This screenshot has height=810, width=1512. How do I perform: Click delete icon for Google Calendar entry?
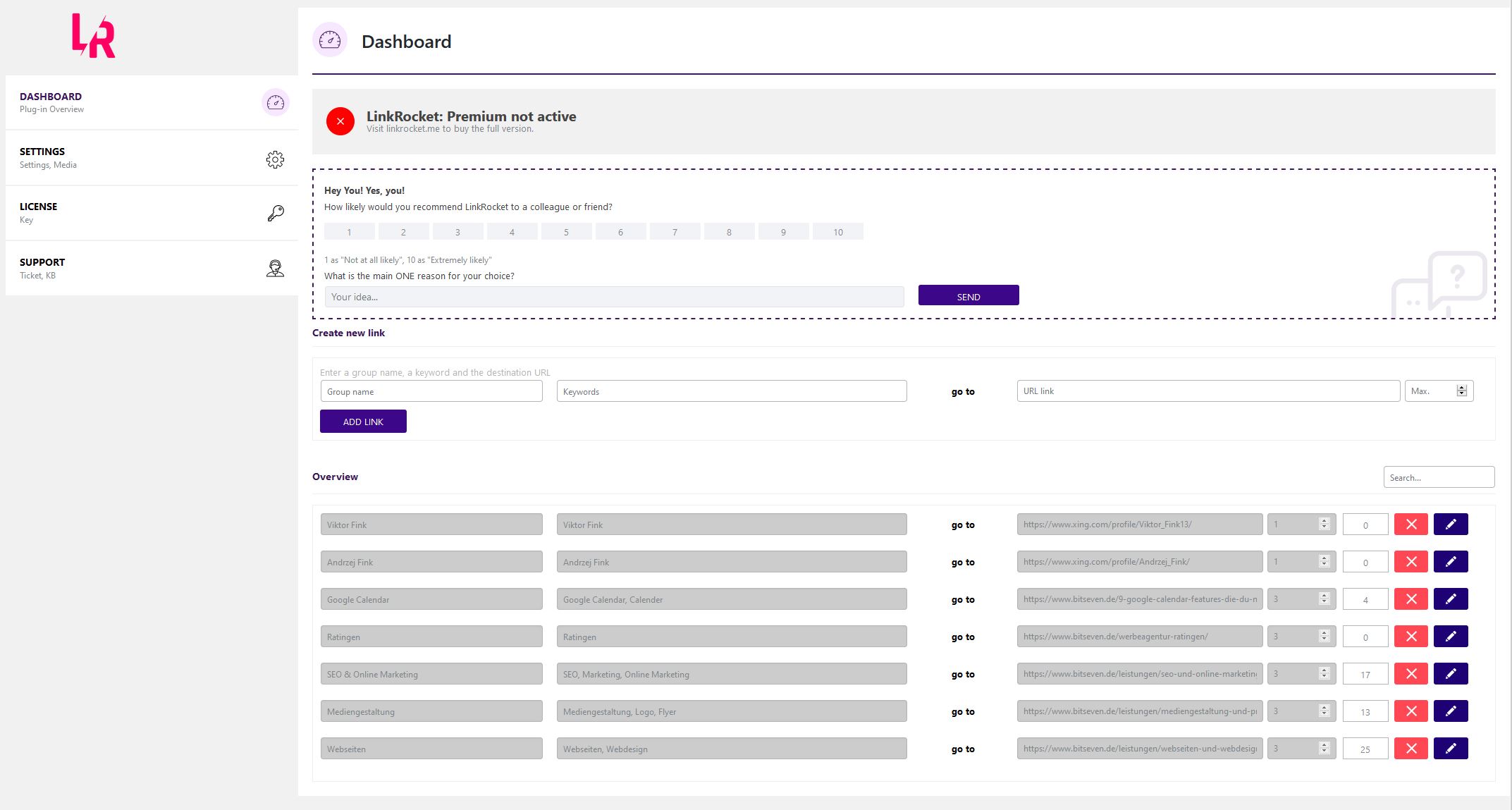pos(1411,599)
